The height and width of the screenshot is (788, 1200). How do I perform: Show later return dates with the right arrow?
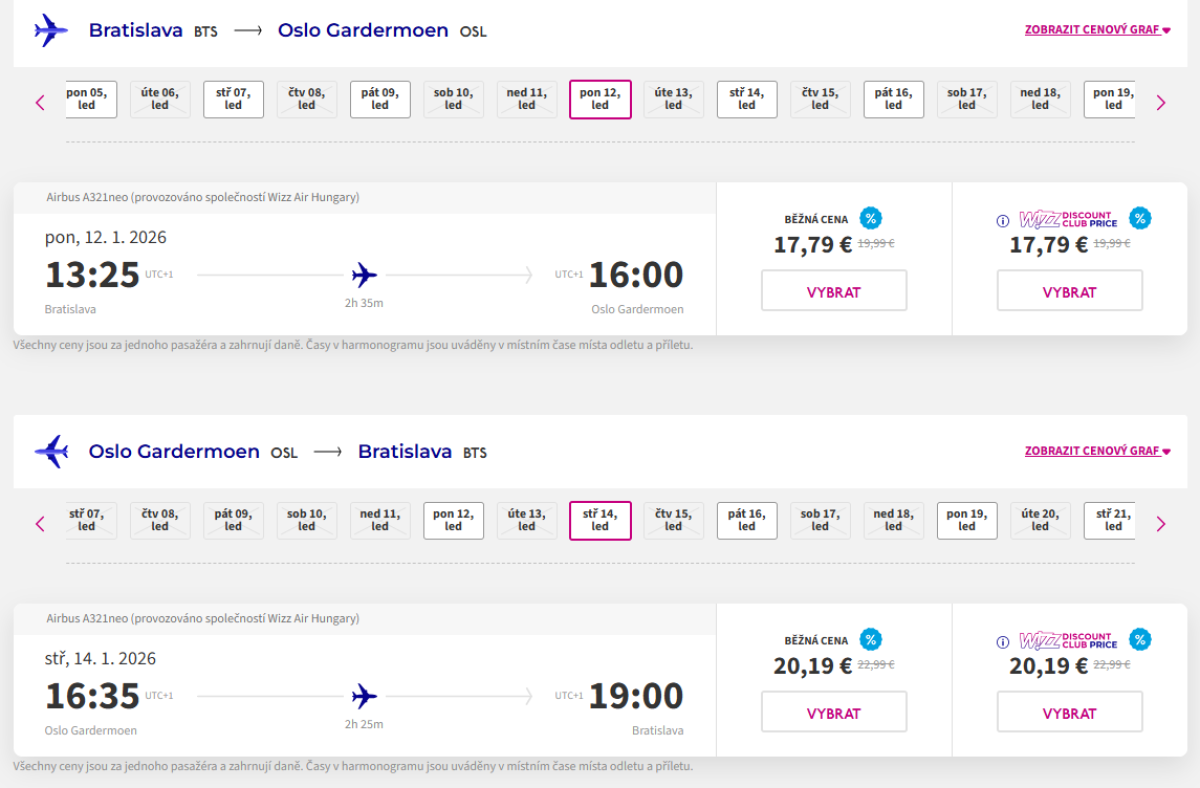(1161, 523)
